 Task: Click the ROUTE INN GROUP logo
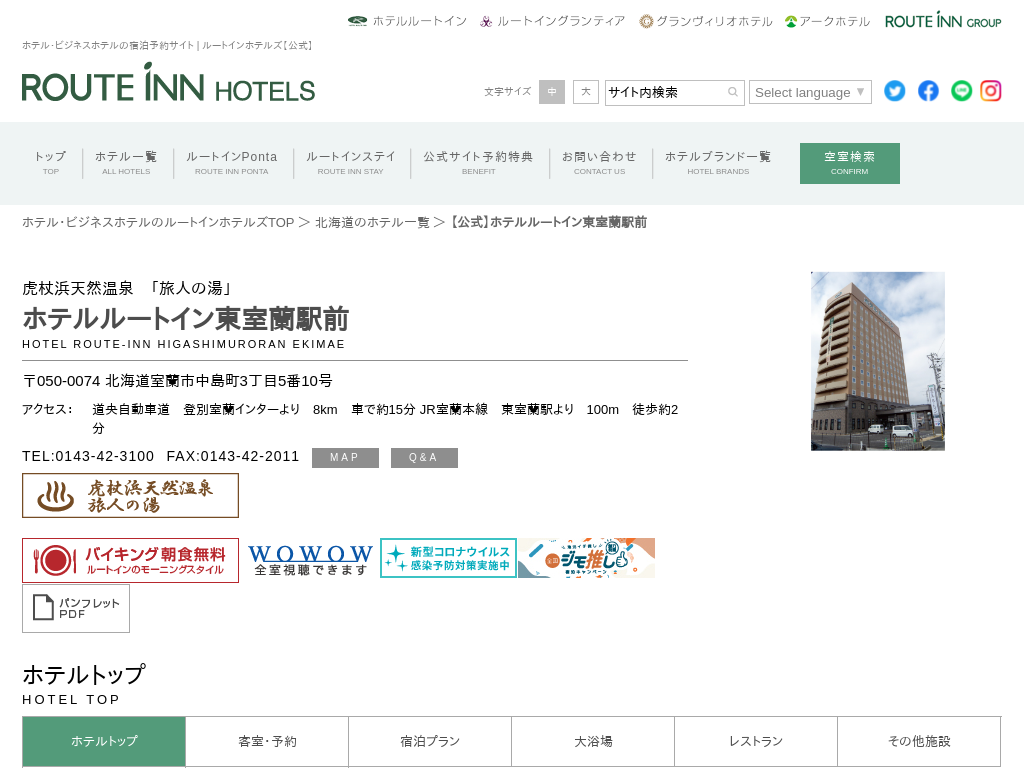pos(943,20)
